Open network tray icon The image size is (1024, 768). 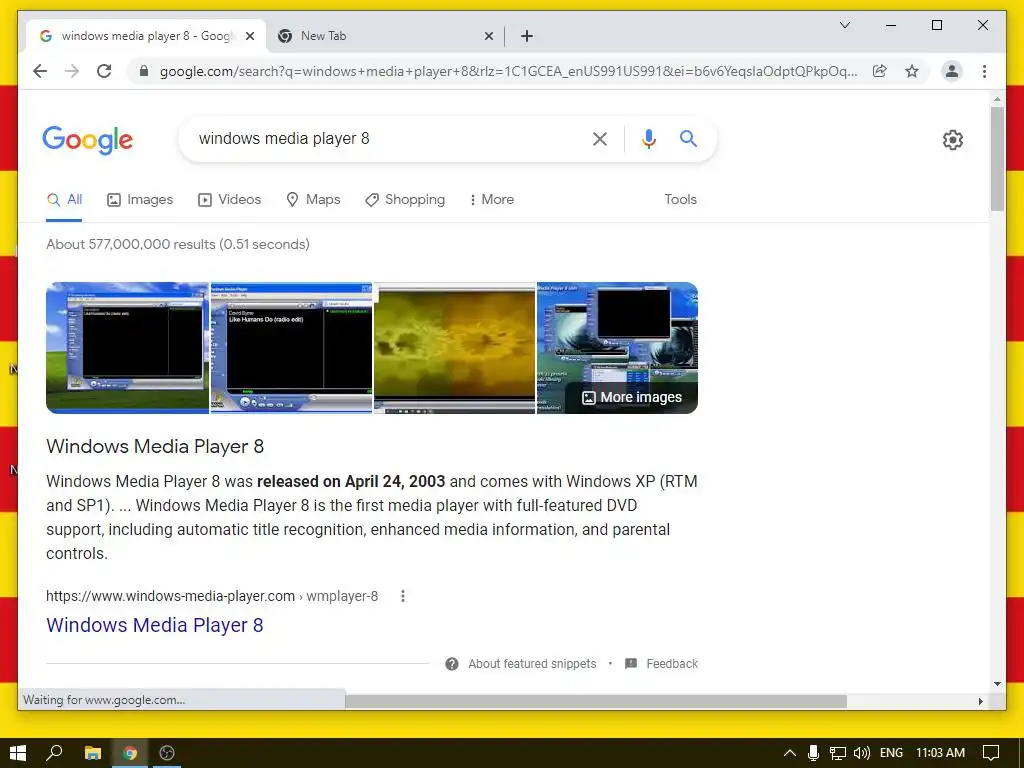tap(838, 753)
